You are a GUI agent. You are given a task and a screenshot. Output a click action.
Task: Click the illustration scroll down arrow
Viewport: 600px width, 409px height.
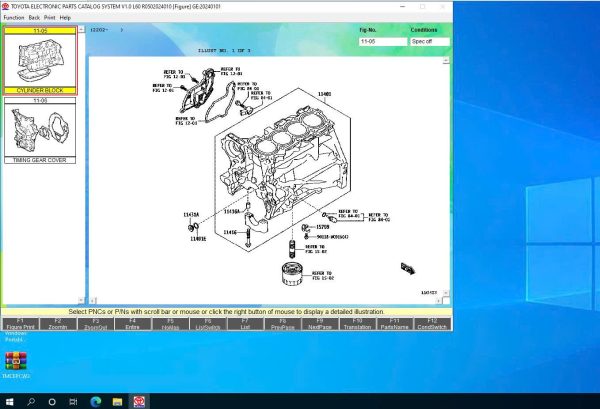[x=446, y=293]
